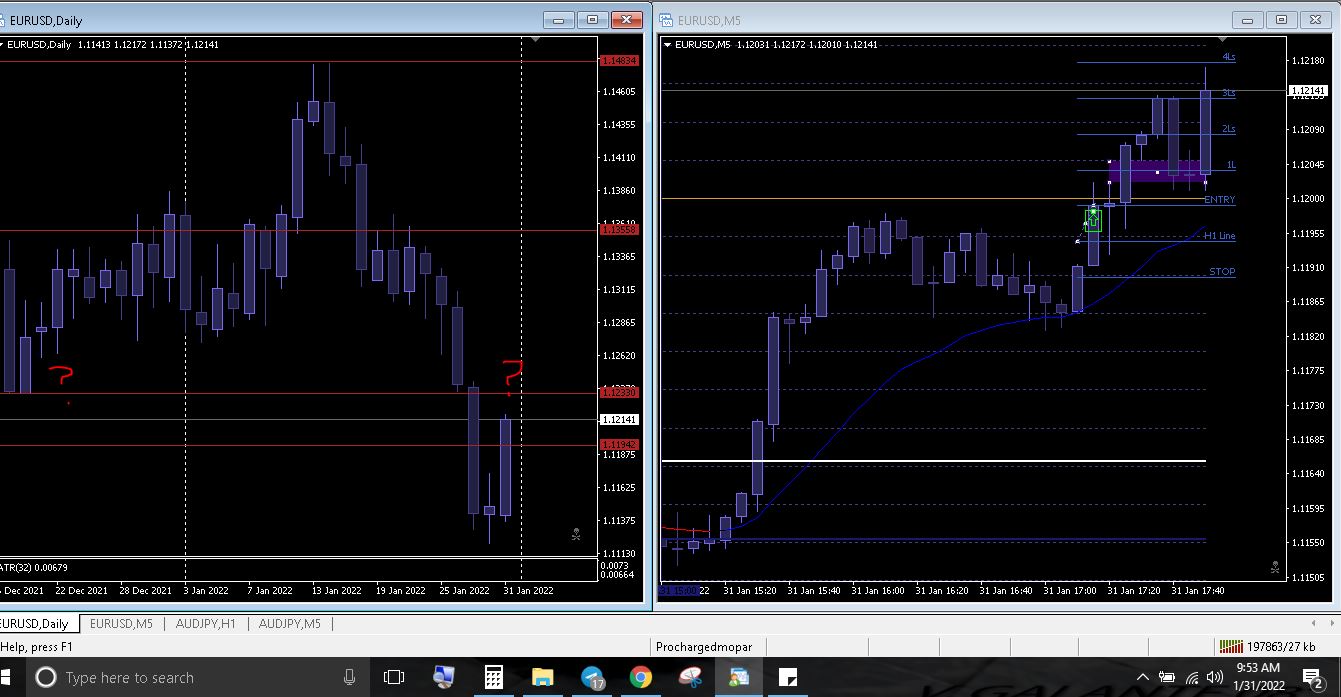Viewport: 1341px width, 697px height.
Task: Click the microphone icon in search box
Action: coord(349,677)
